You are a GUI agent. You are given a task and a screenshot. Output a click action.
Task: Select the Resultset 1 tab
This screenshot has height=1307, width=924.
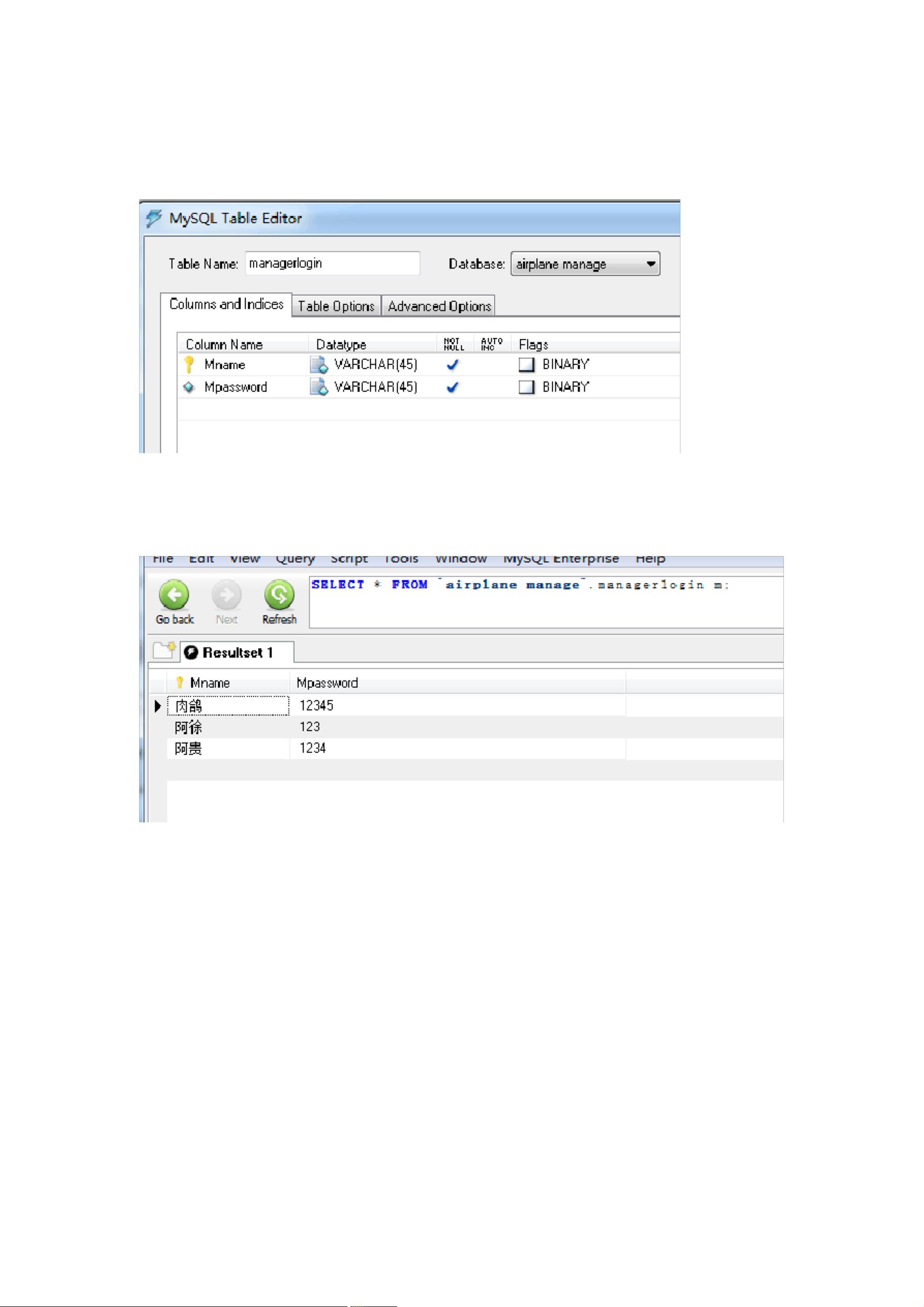tap(237, 652)
